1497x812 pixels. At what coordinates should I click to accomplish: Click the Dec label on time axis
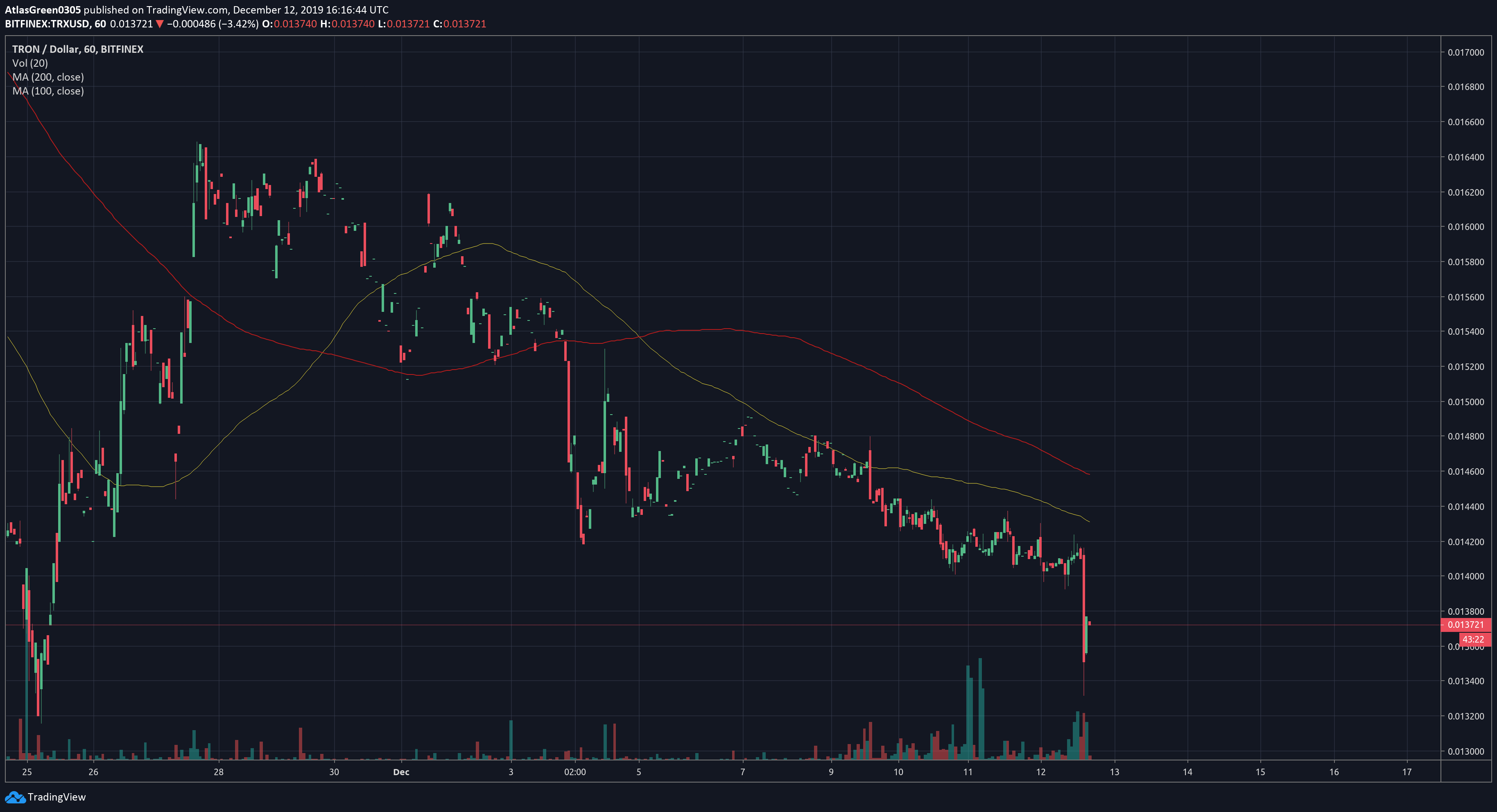coord(401,772)
